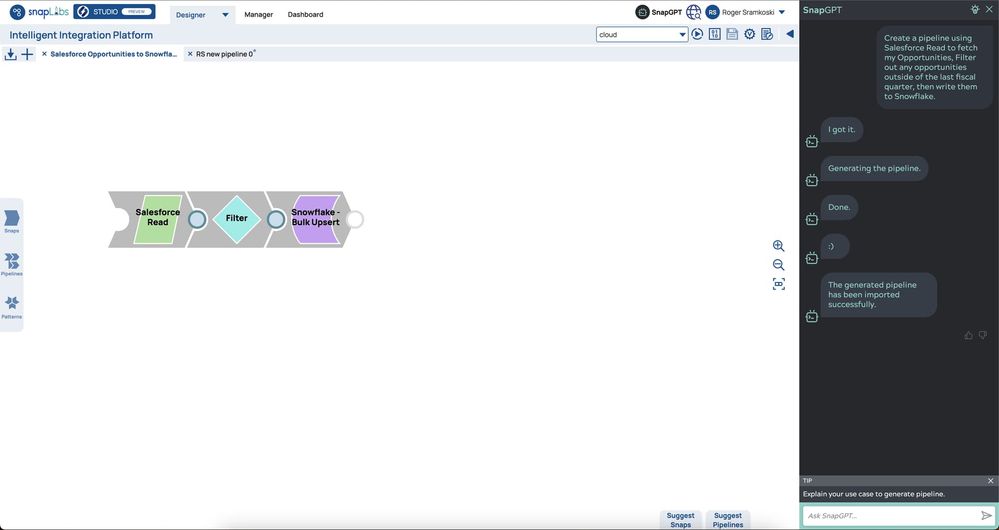The image size is (999, 530).
Task: Select the Filter snap
Action: click(x=236, y=218)
